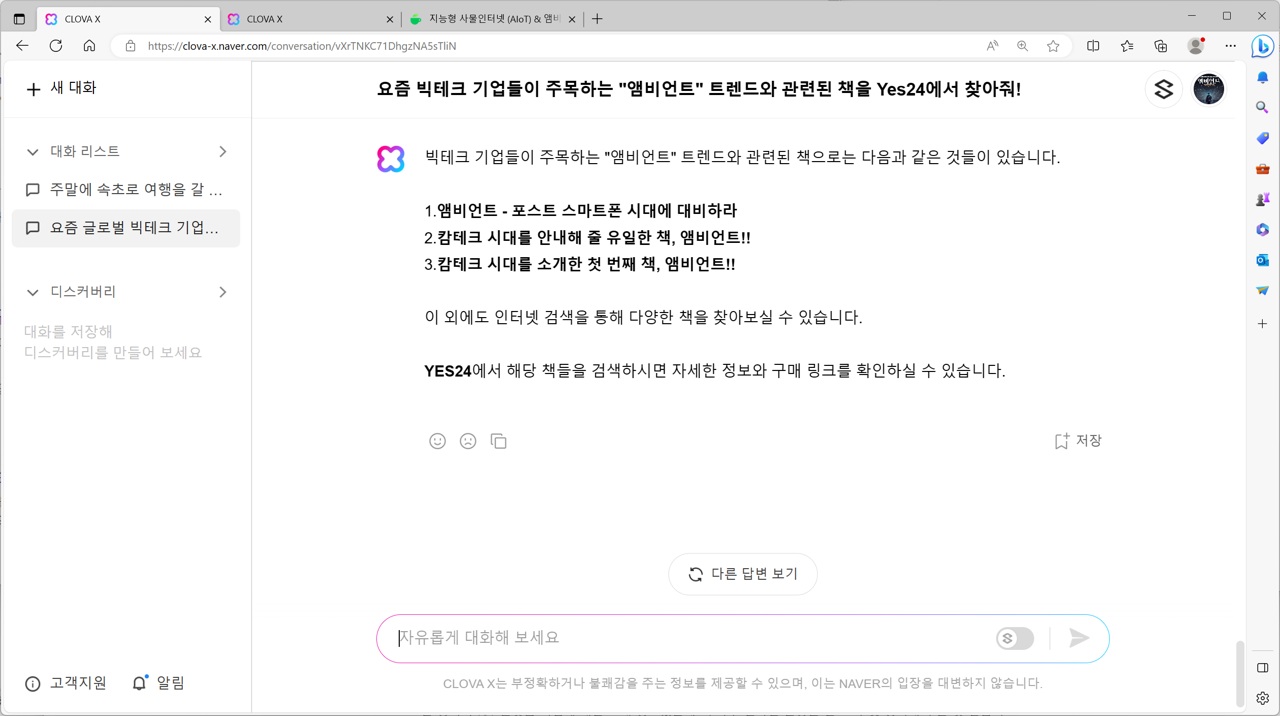Click the sad face feedback icon
Screen dimensions: 1280x716
coord(468,441)
